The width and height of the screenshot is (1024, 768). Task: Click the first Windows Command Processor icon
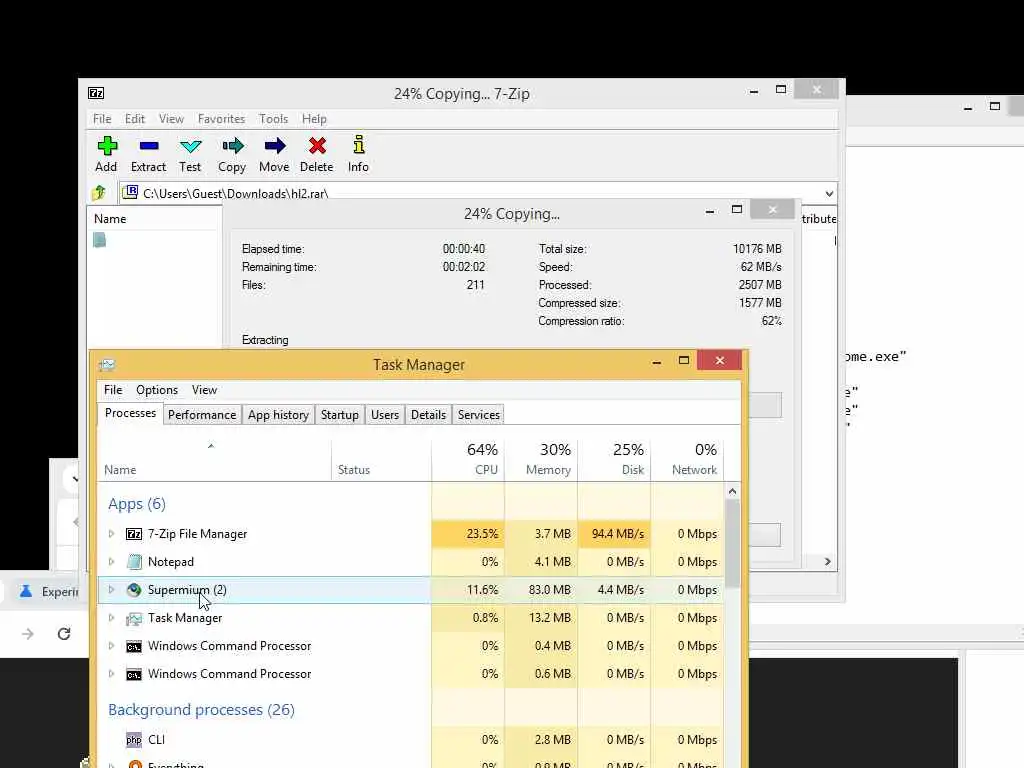click(134, 646)
